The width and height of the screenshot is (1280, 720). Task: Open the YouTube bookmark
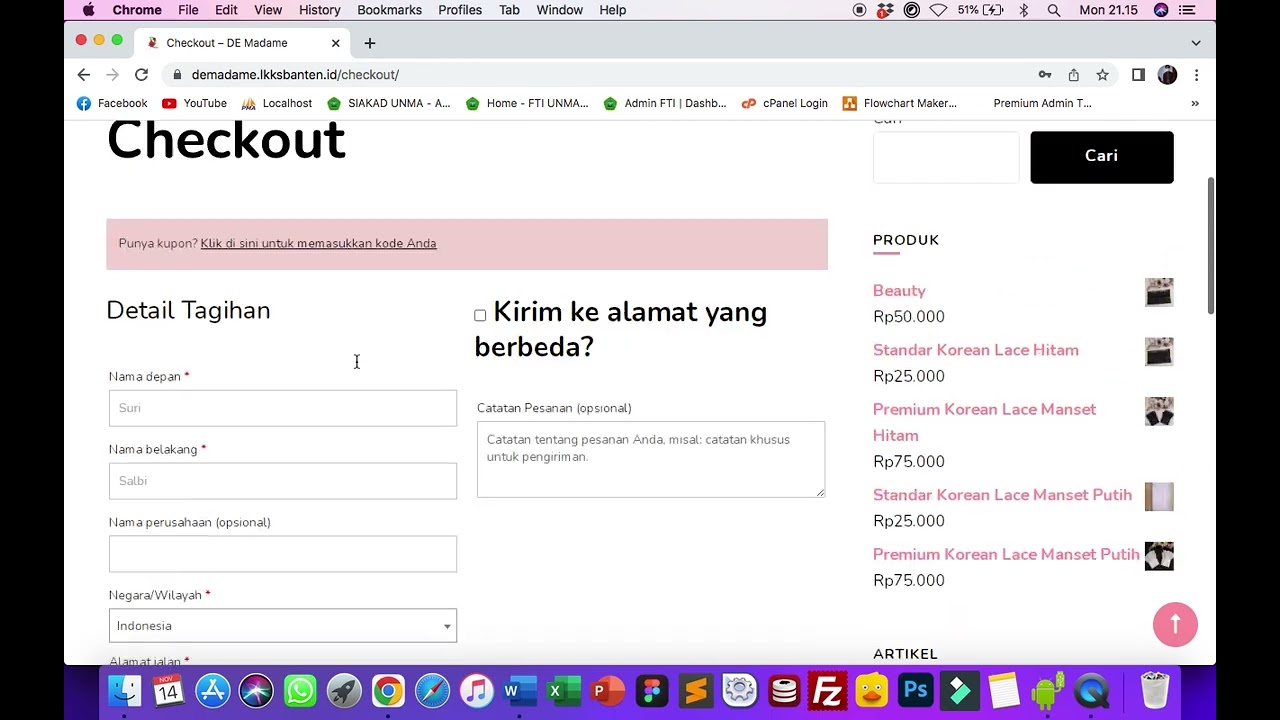(194, 103)
